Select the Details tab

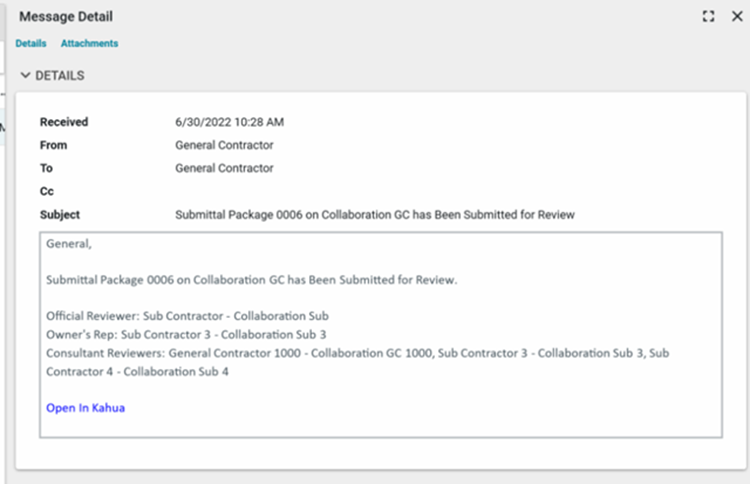tap(31, 44)
